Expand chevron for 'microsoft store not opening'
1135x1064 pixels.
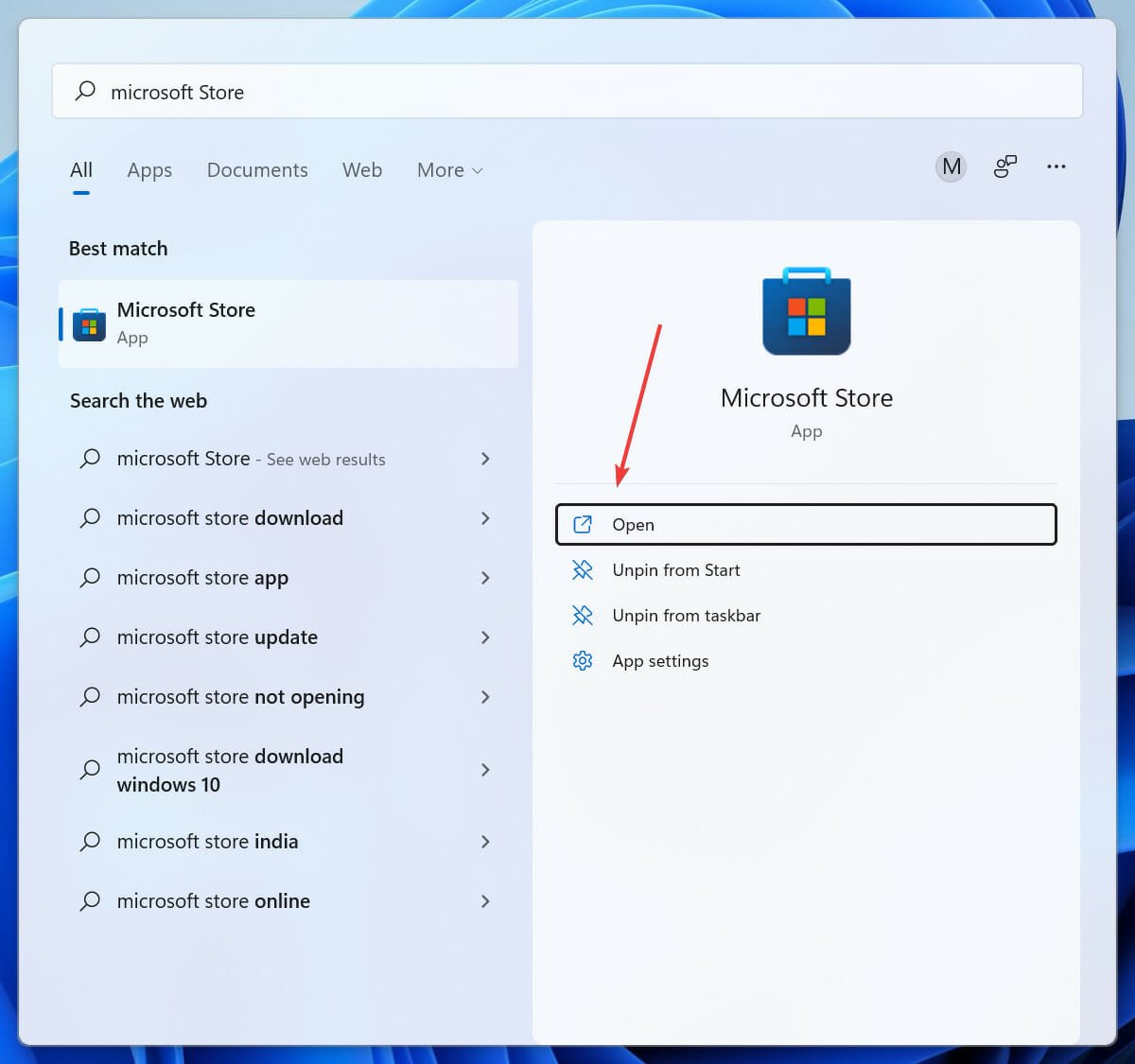pos(485,697)
